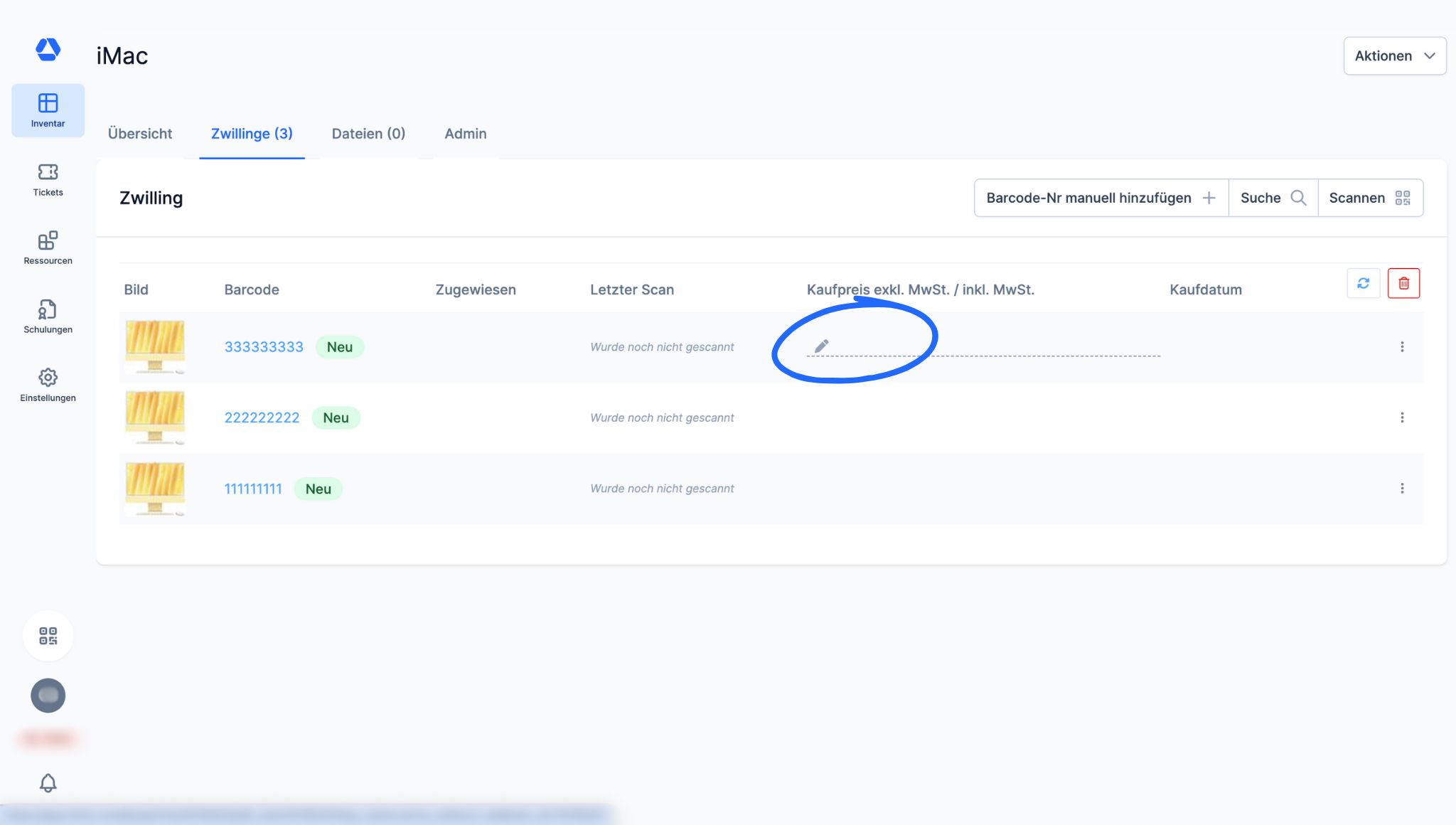Open Einstellungen gear icon
The width and height of the screenshot is (1456, 825).
[48, 385]
